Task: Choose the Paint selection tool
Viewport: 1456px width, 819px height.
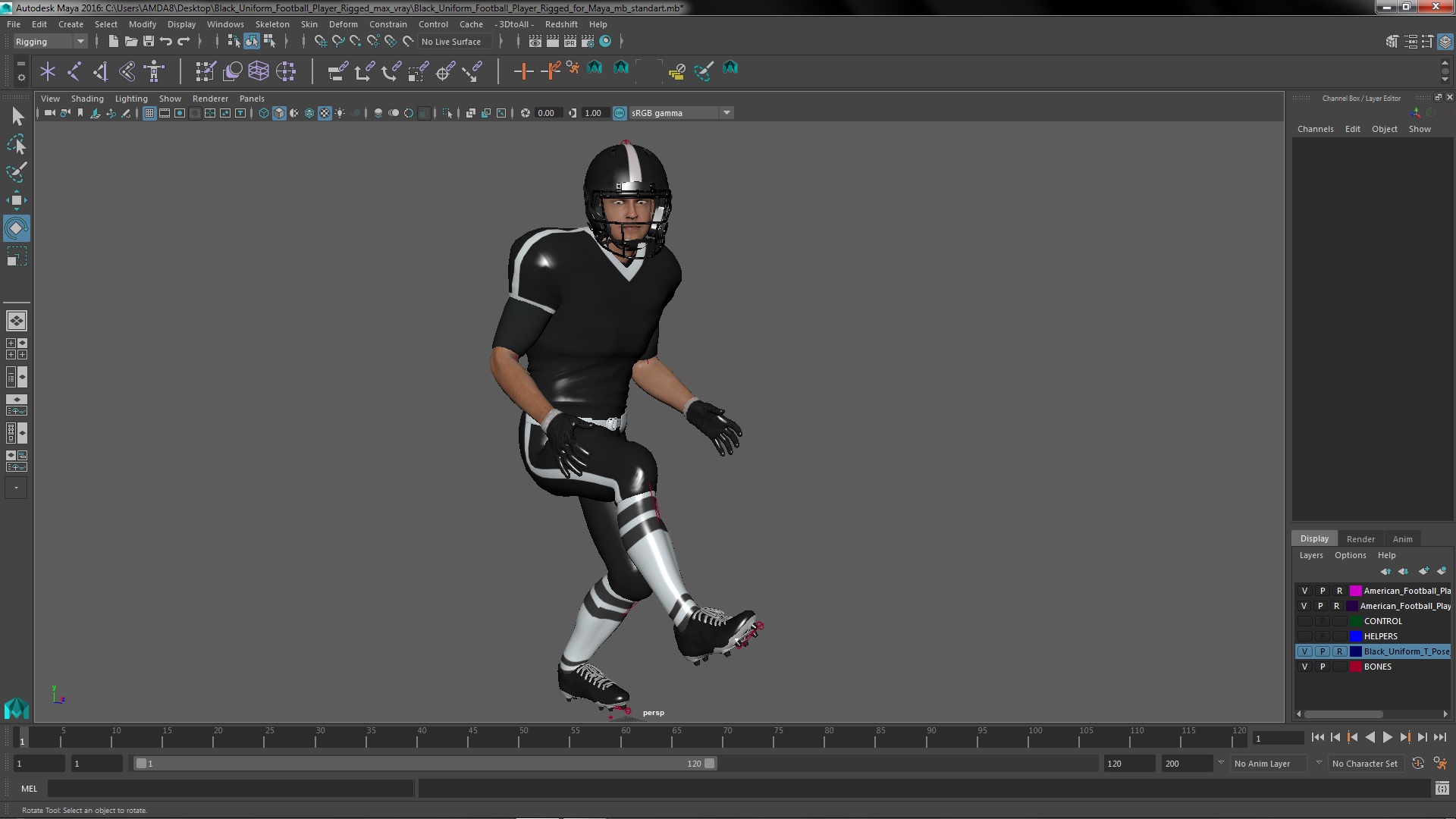Action: point(16,172)
